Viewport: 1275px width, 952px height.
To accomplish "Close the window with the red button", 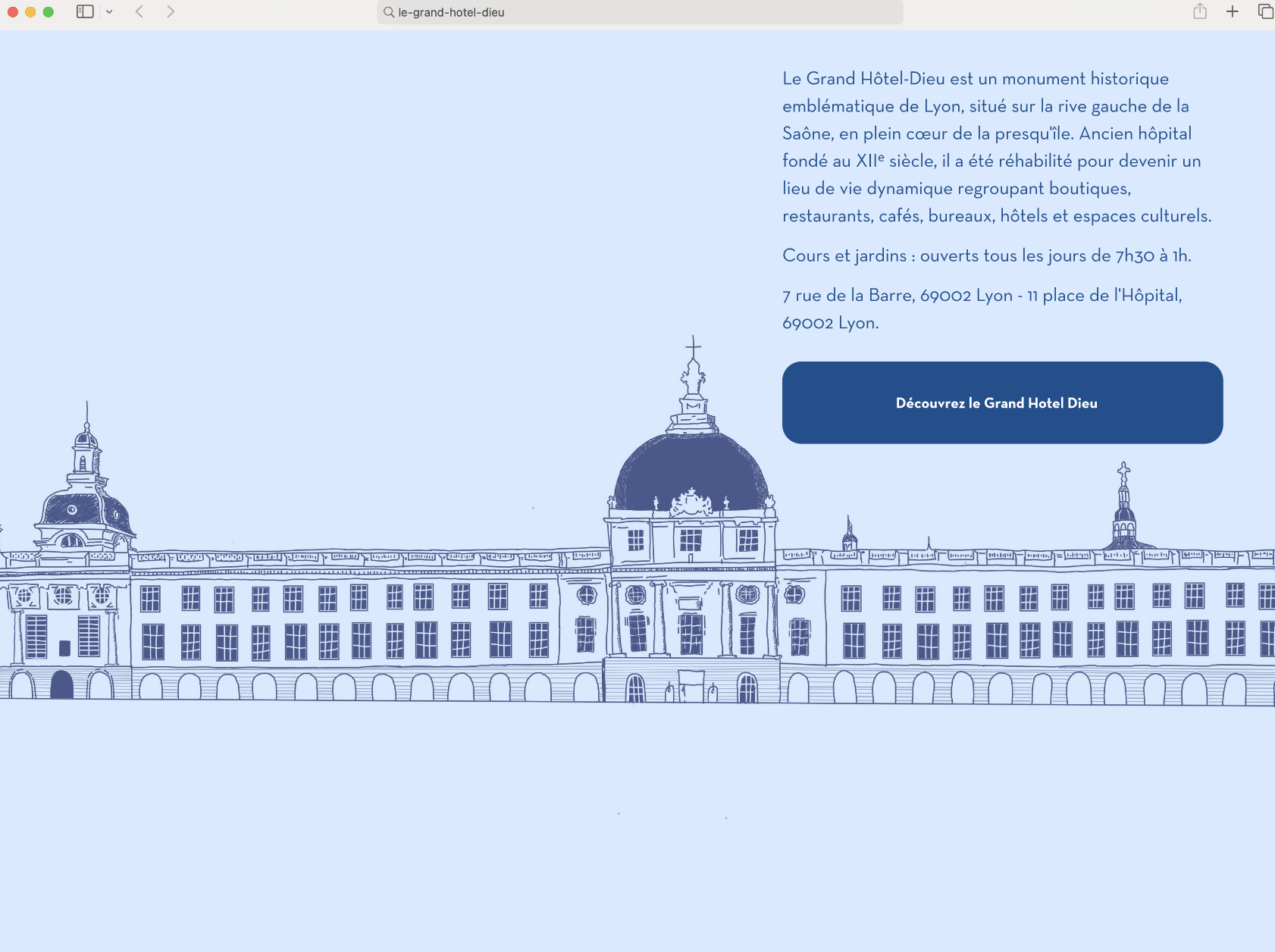I will [x=13, y=12].
